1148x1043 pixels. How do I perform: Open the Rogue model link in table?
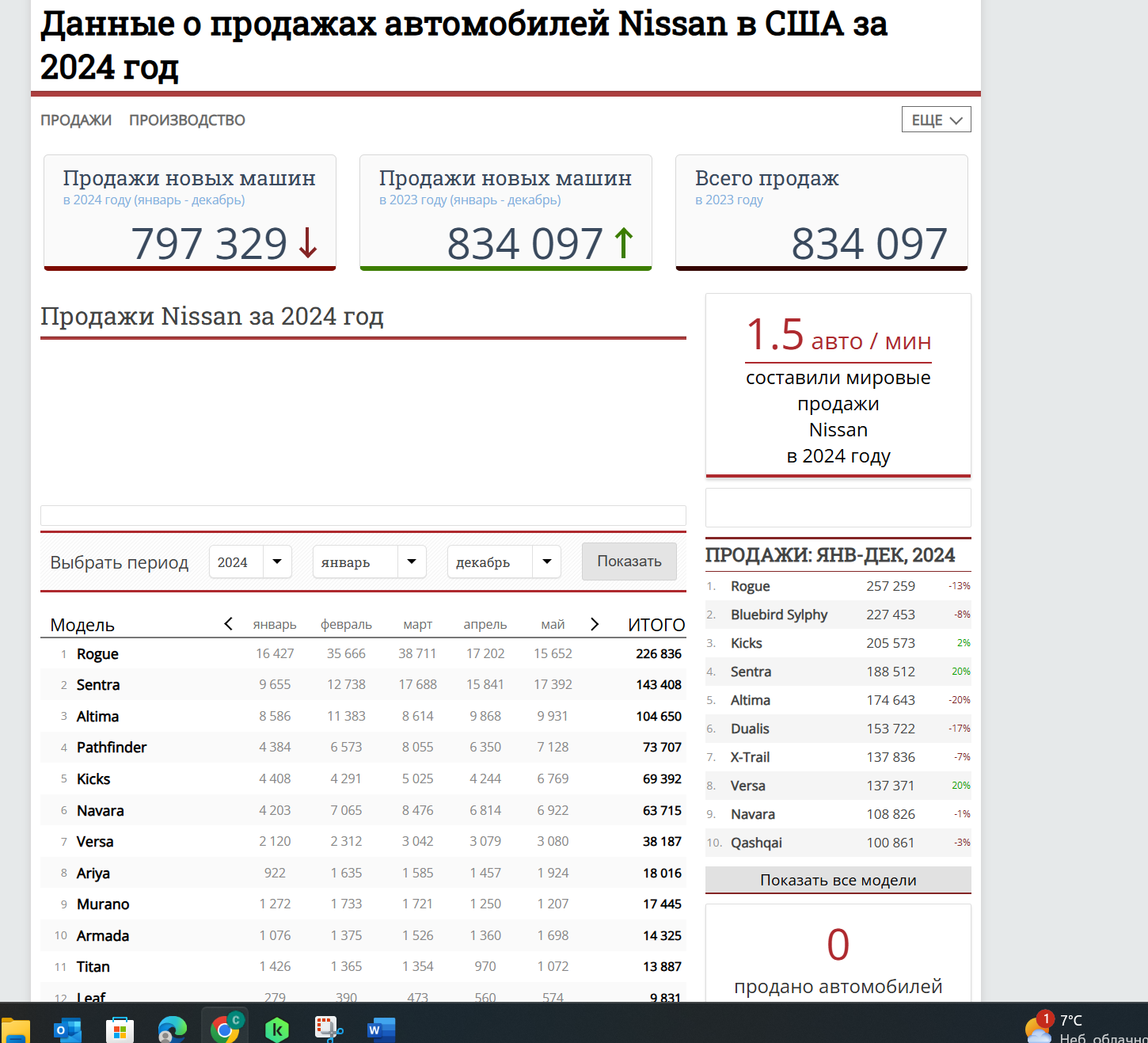(97, 654)
